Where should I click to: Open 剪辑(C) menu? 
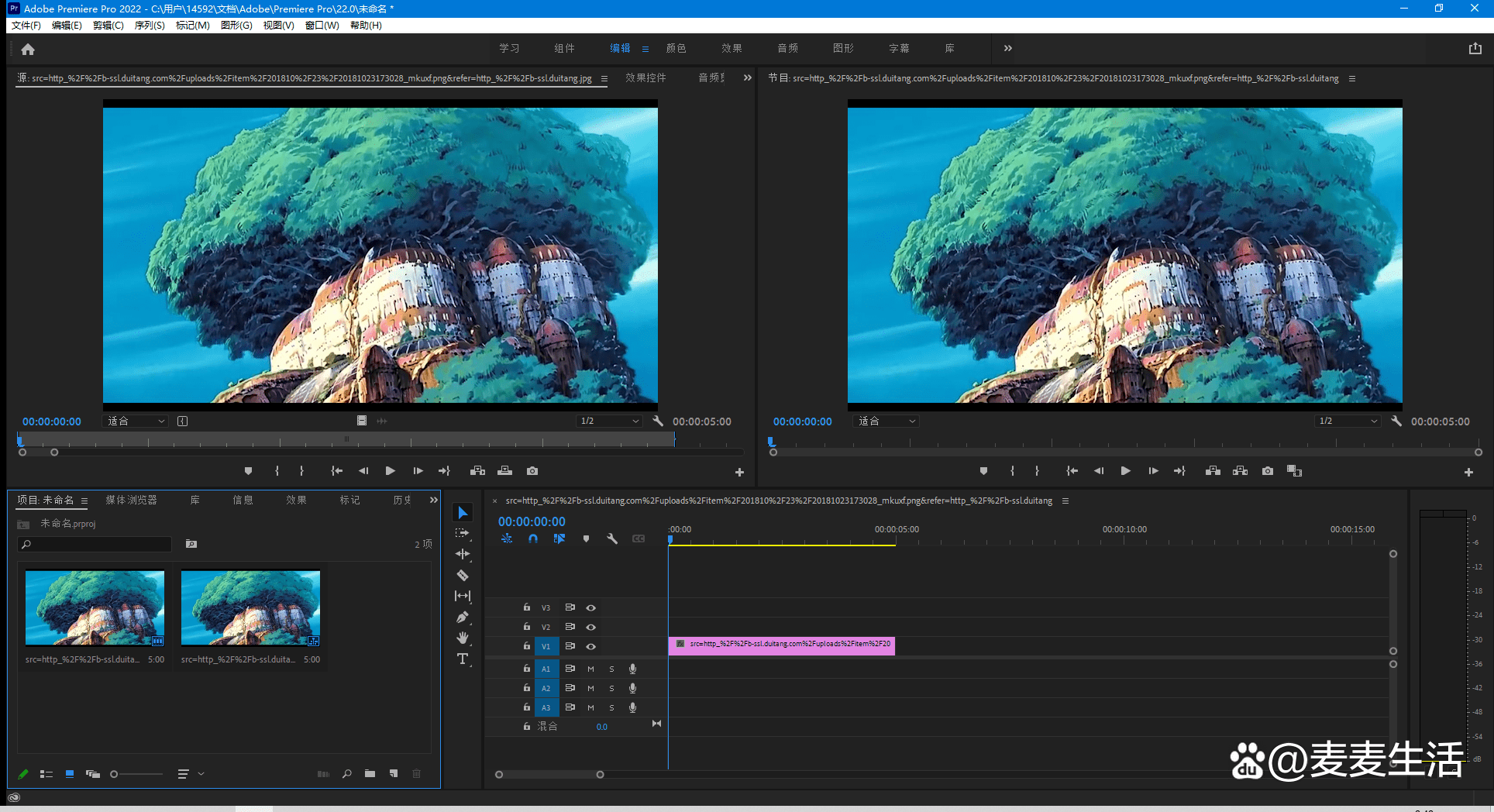(108, 26)
